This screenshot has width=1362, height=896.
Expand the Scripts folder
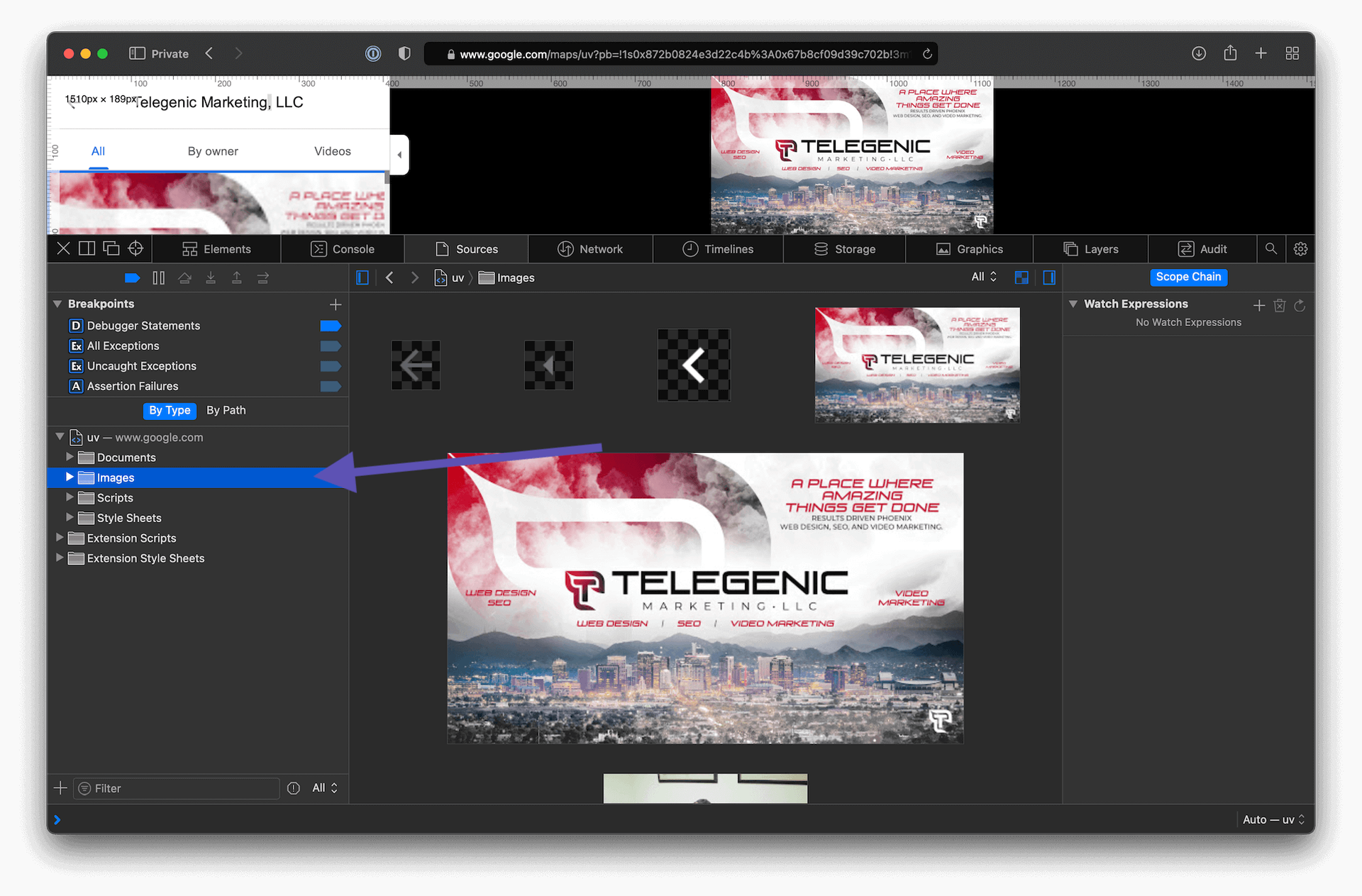tap(70, 497)
